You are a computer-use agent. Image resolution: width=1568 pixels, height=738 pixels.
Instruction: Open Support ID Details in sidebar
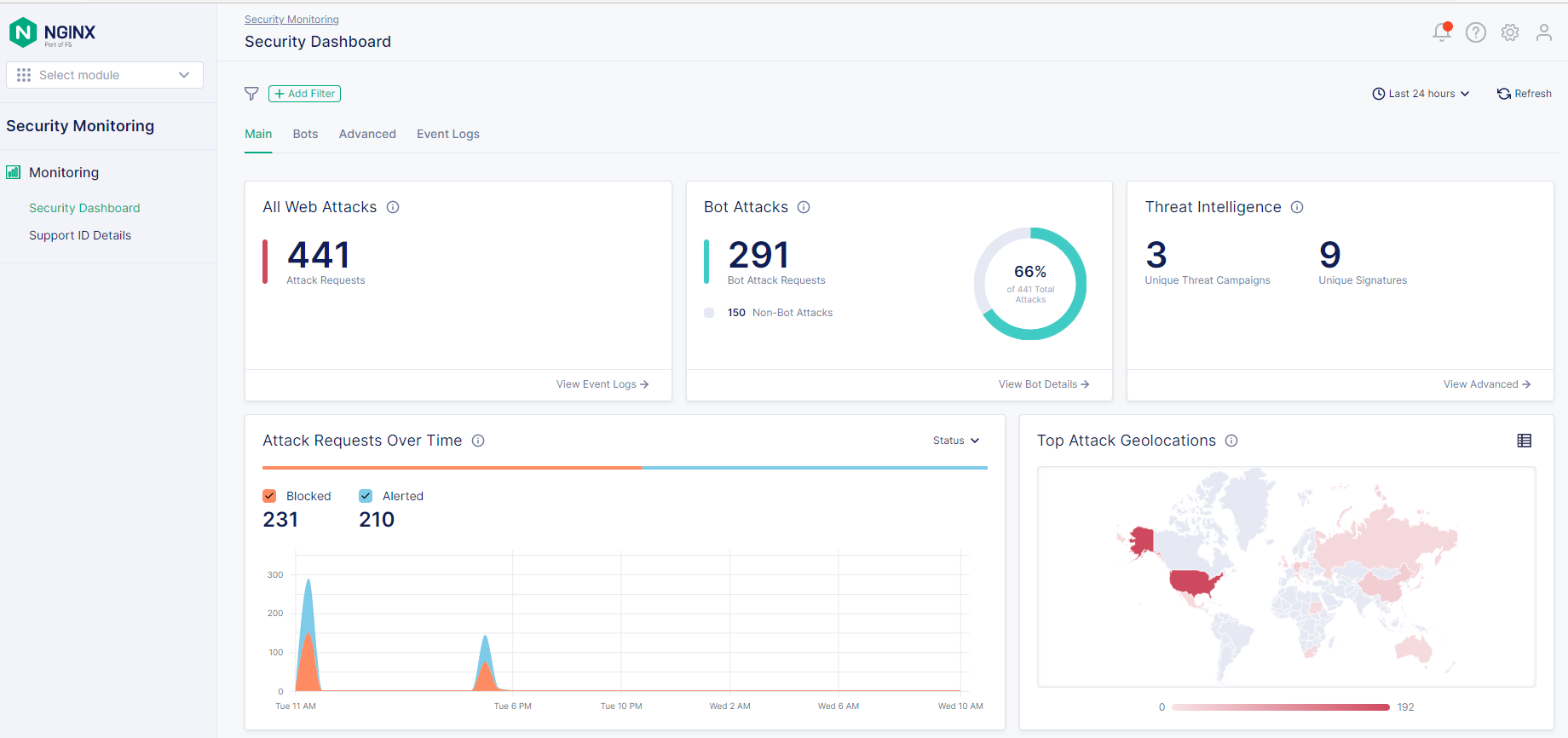[80, 235]
